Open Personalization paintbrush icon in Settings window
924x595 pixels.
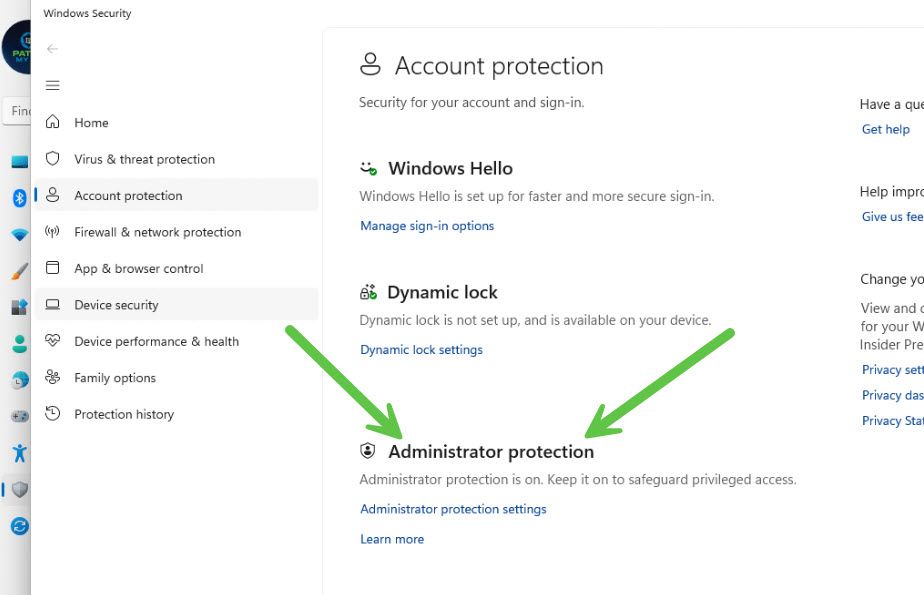pos(19,271)
